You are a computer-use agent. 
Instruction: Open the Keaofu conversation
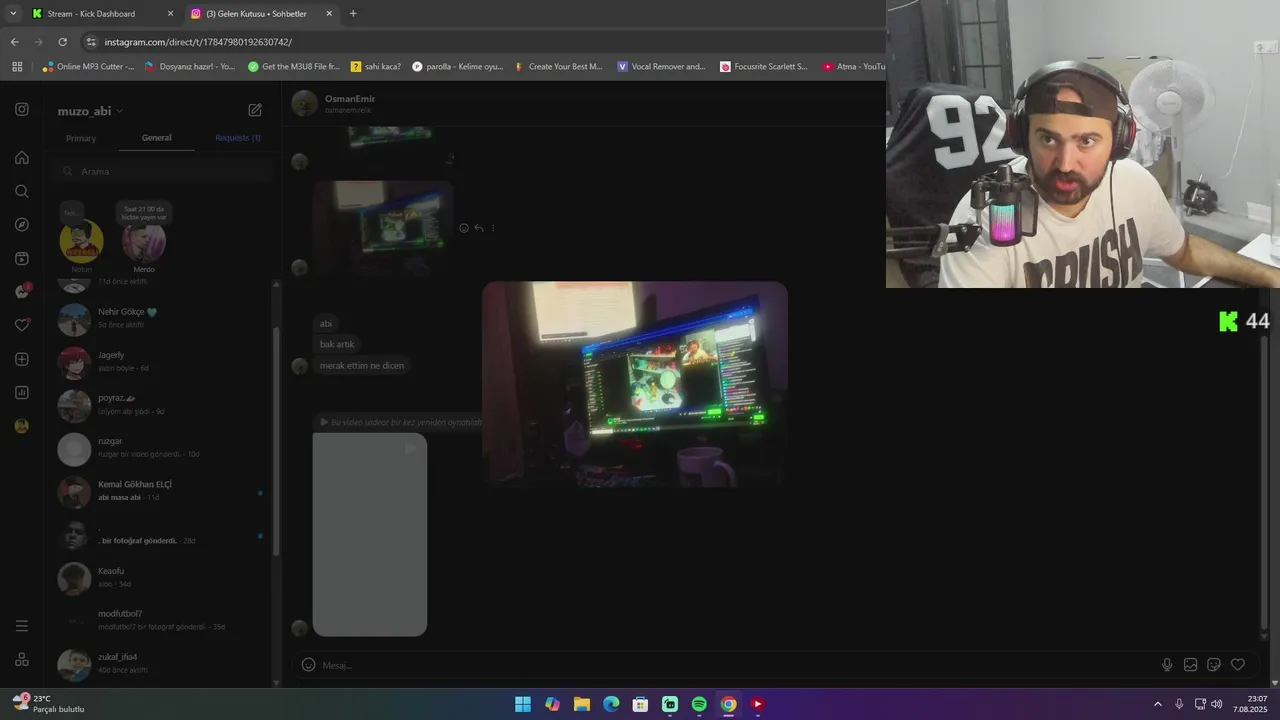(x=158, y=577)
